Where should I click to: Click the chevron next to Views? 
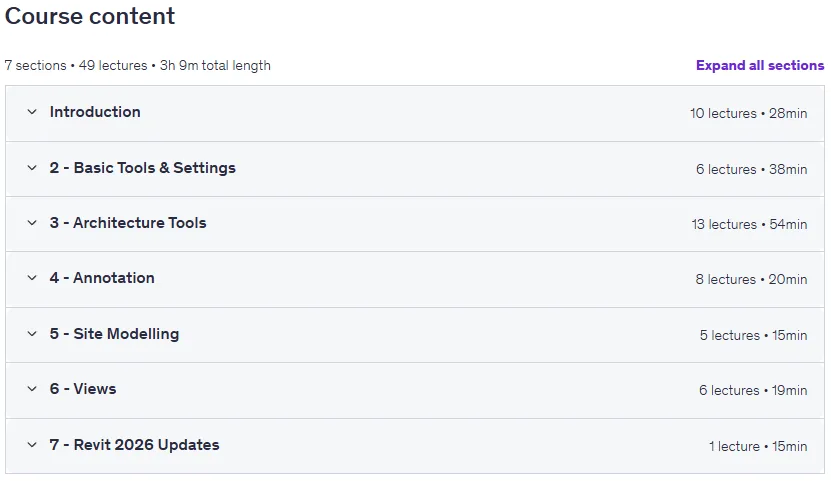coord(32,389)
